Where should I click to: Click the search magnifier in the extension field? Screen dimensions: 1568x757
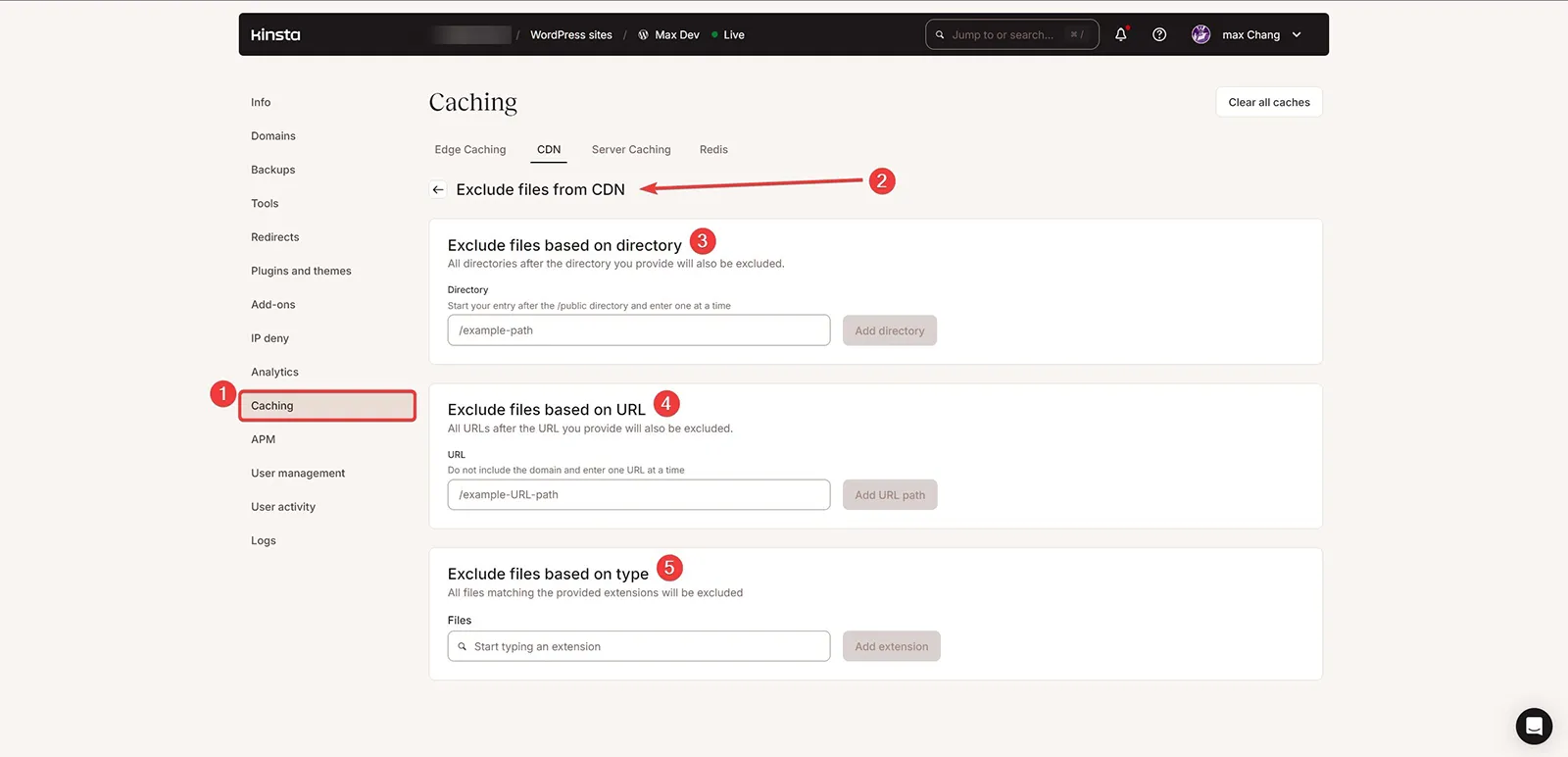tap(463, 646)
